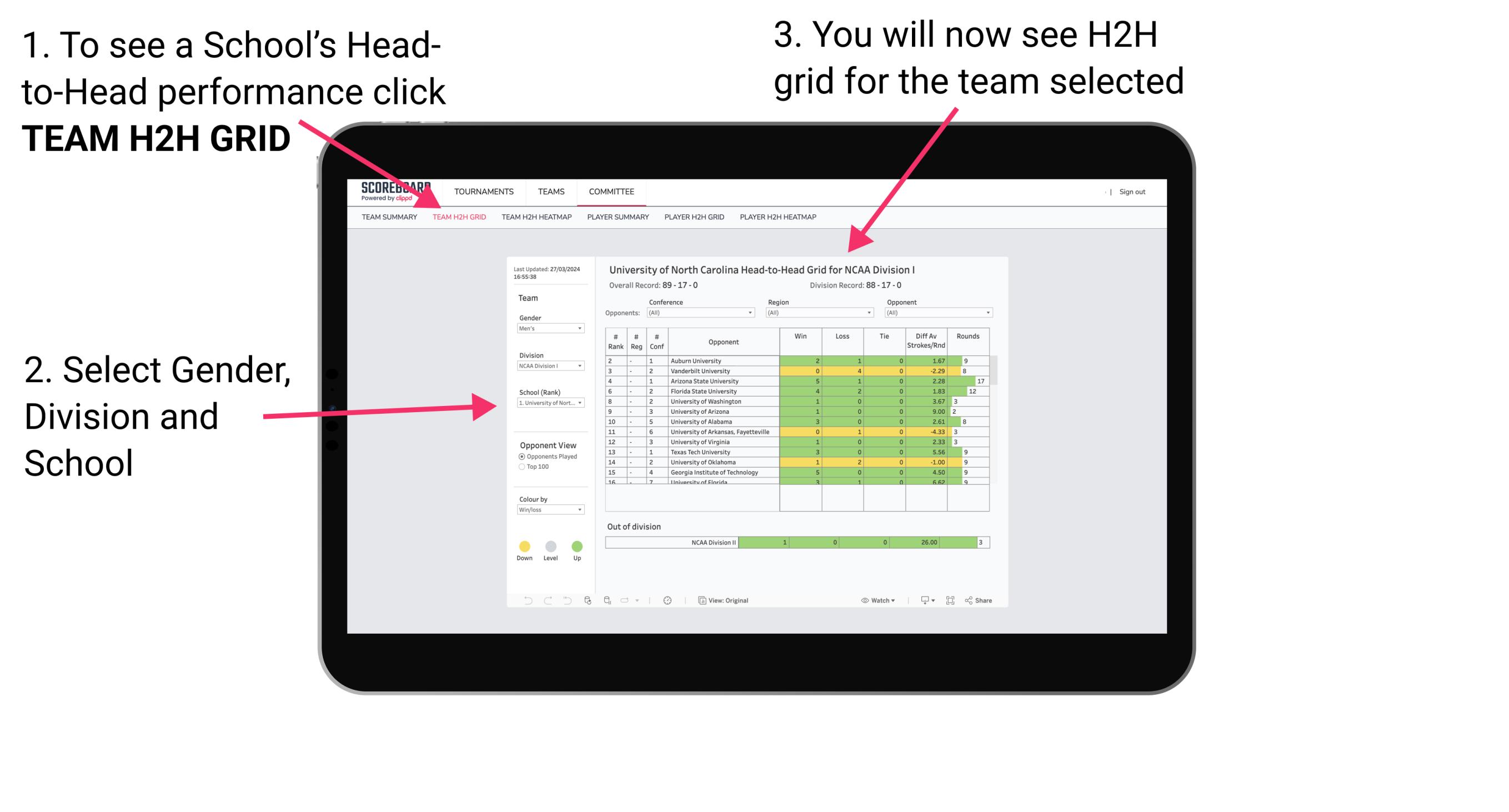Click the clock/history icon
The width and height of the screenshot is (1509, 812).
pyautogui.click(x=667, y=600)
